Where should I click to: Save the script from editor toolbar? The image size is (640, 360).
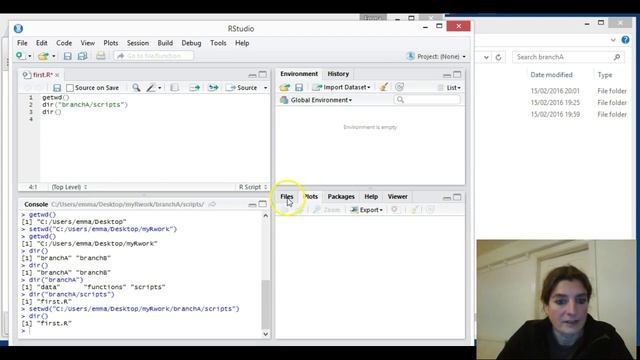click(57, 88)
